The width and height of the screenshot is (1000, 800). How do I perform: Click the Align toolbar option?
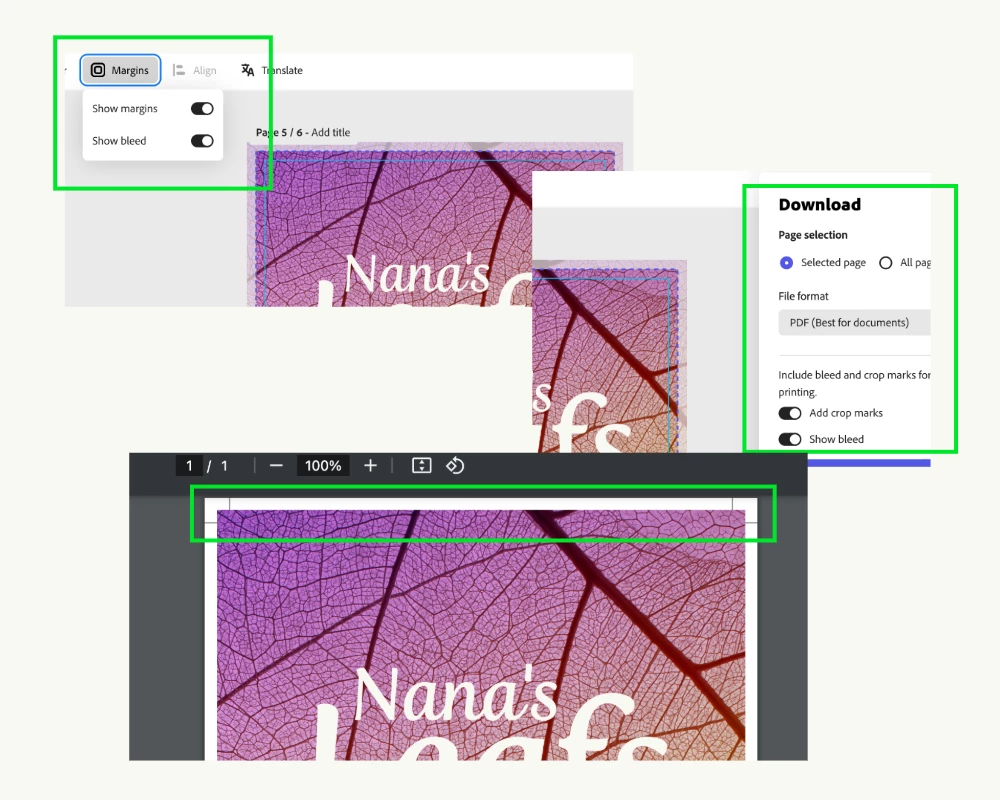tap(195, 70)
